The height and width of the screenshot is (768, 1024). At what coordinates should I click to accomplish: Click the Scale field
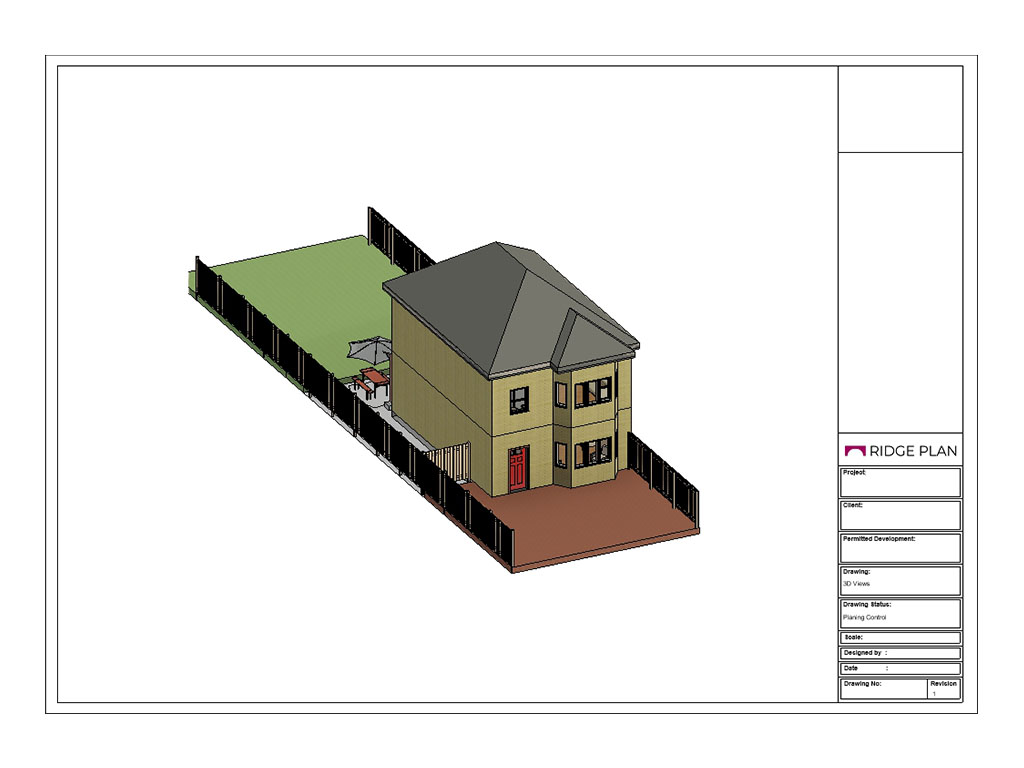900,637
